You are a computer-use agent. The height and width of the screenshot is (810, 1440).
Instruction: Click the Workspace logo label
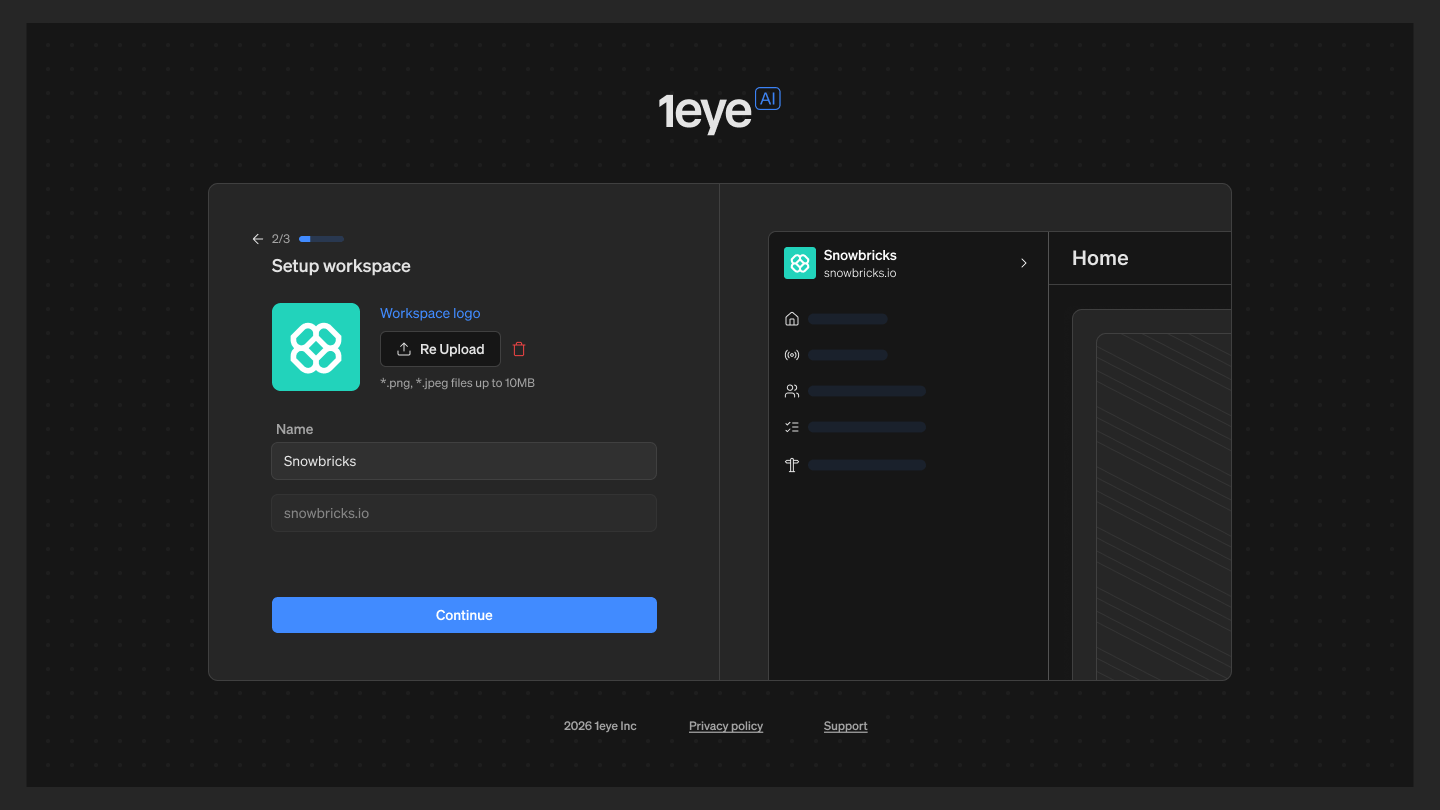430,313
